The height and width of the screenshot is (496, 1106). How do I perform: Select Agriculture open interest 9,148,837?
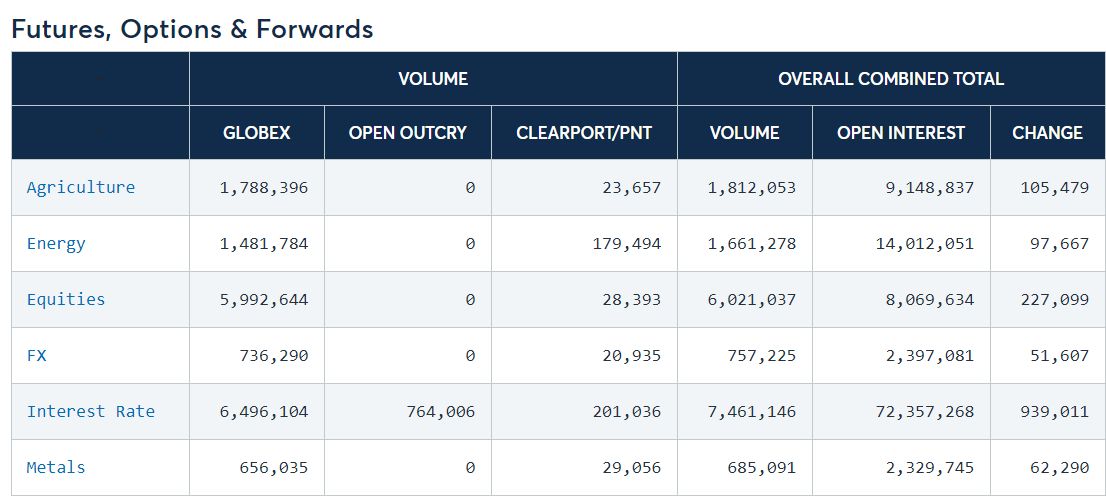point(929,188)
